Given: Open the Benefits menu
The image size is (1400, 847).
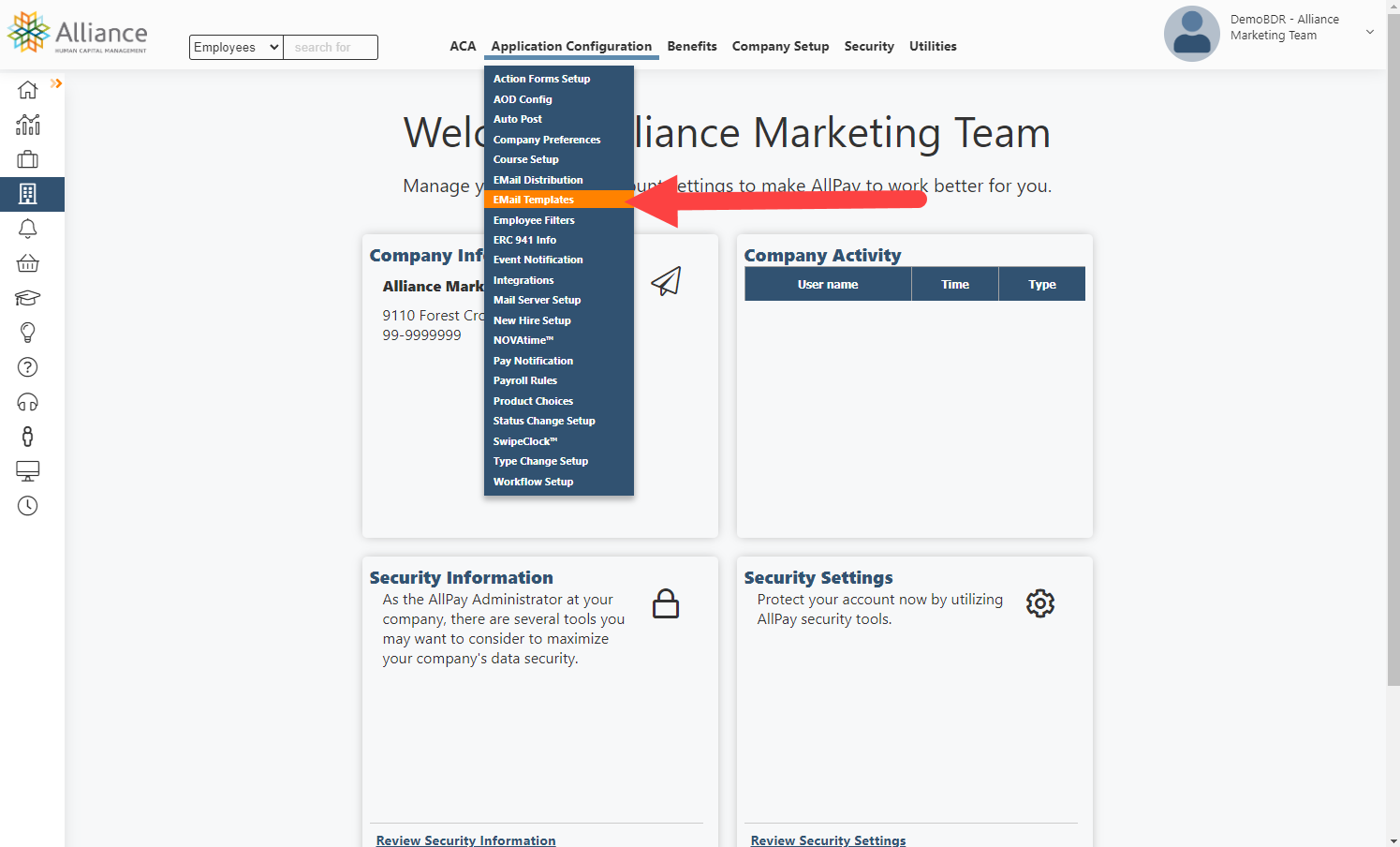Looking at the screenshot, I should click(692, 46).
